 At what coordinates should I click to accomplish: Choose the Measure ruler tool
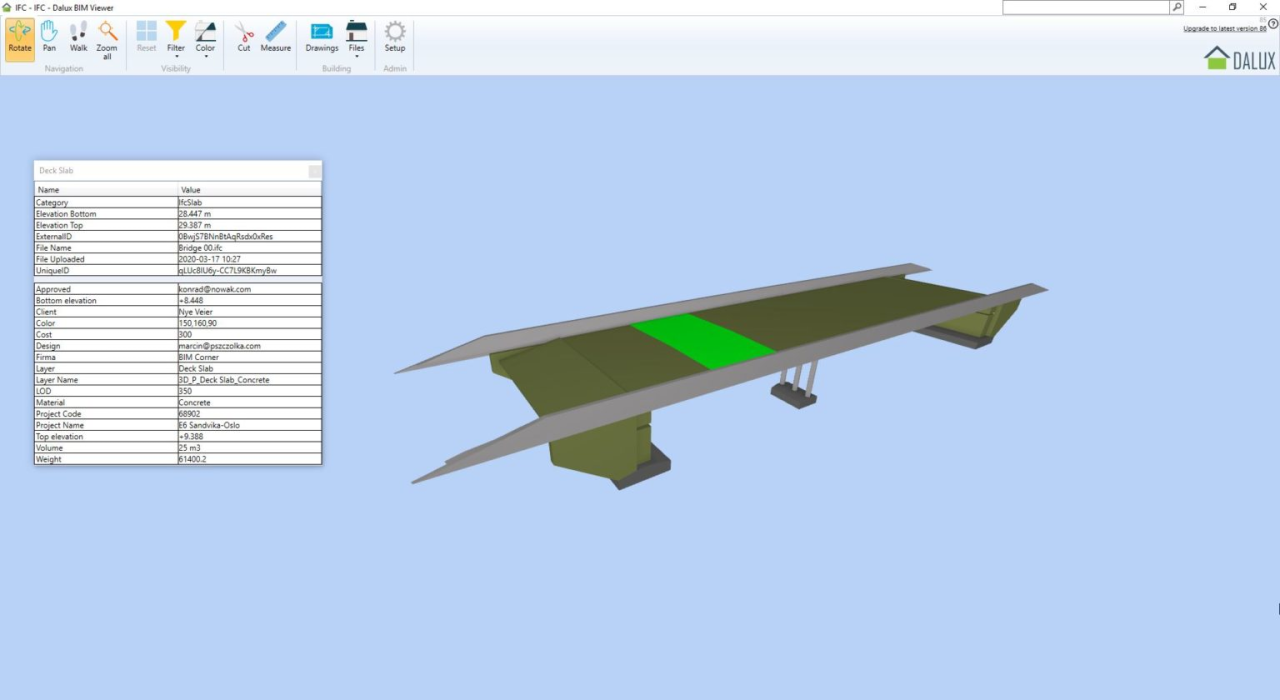pyautogui.click(x=275, y=38)
